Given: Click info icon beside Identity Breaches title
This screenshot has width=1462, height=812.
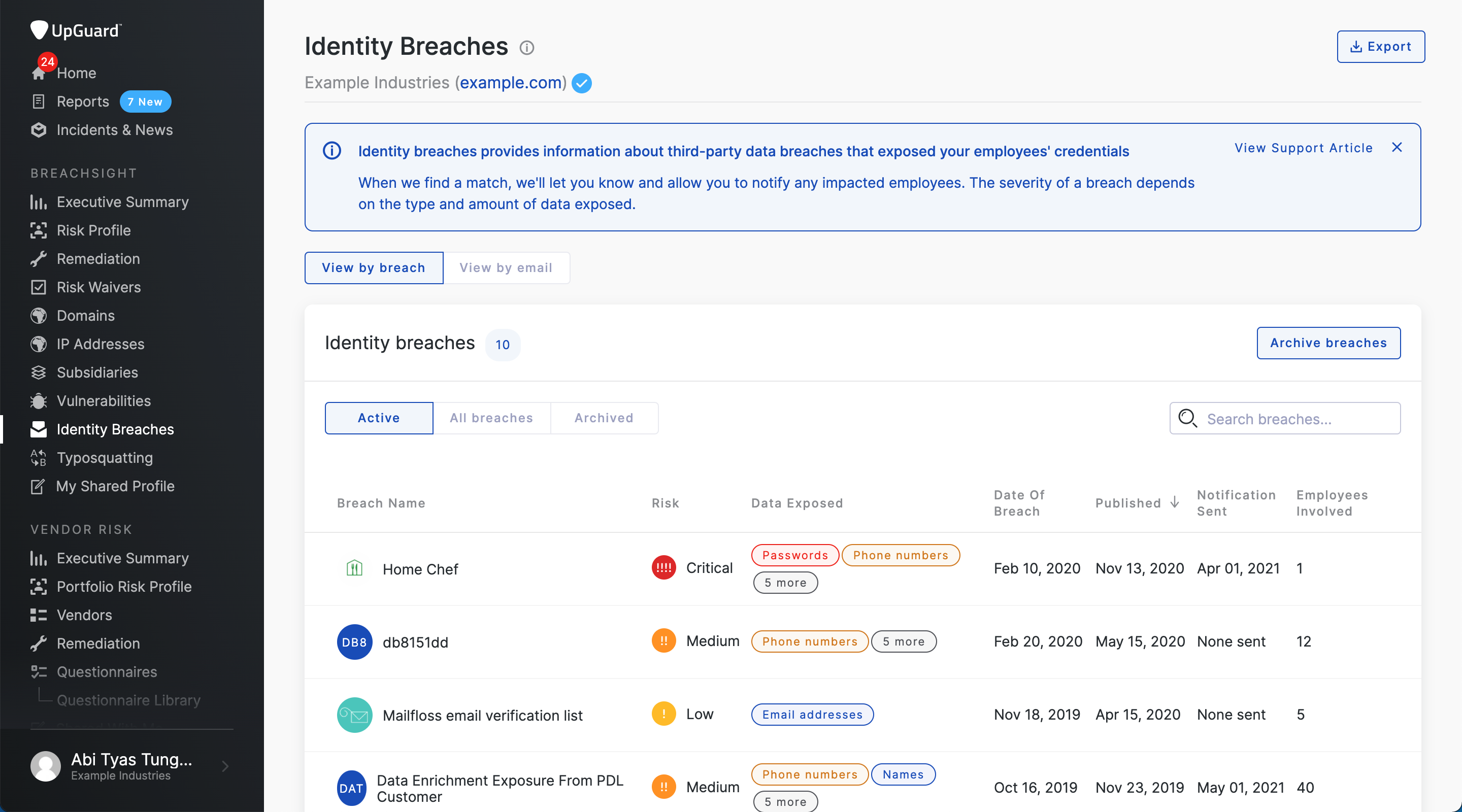Looking at the screenshot, I should (527, 48).
